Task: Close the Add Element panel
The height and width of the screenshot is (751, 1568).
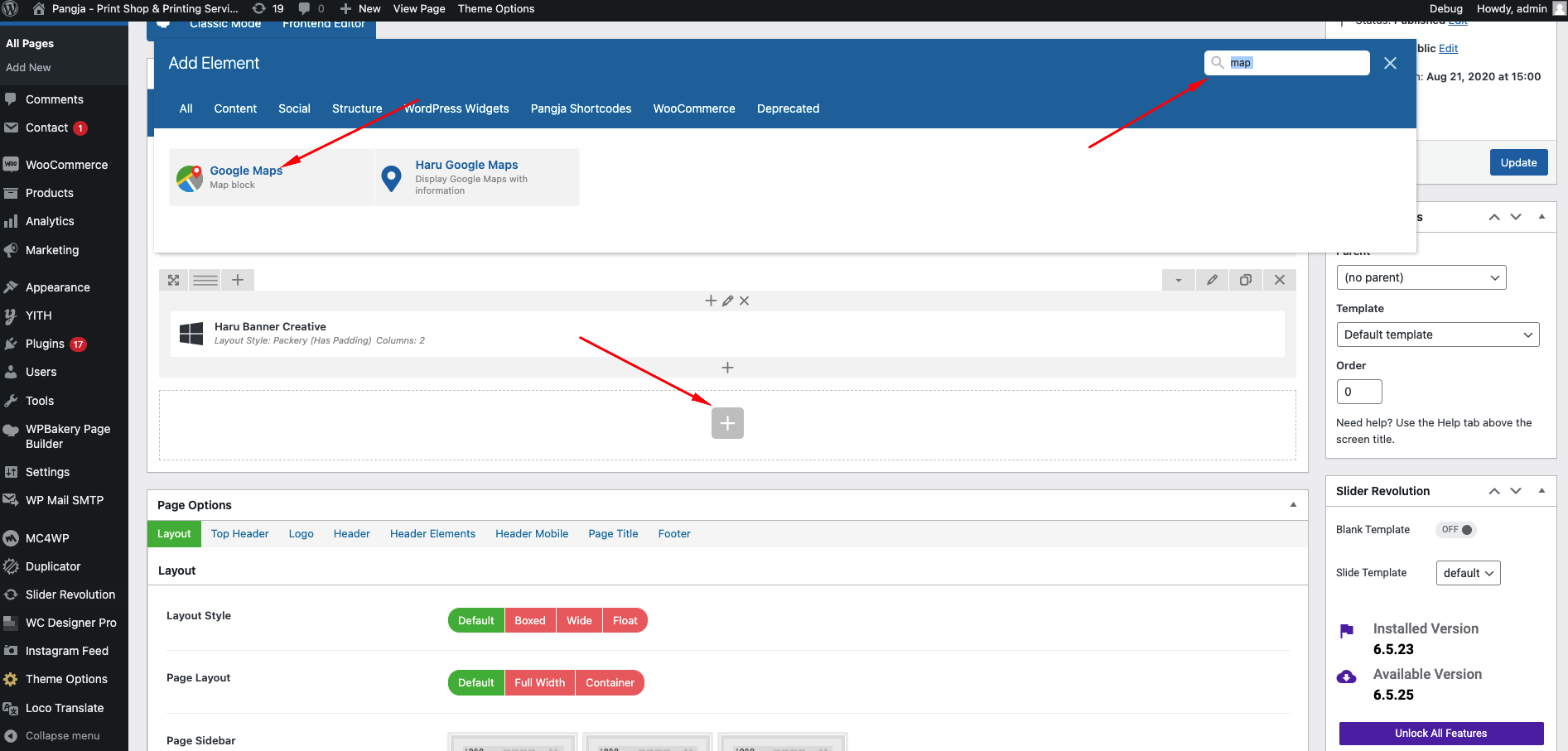Action: 1390,63
